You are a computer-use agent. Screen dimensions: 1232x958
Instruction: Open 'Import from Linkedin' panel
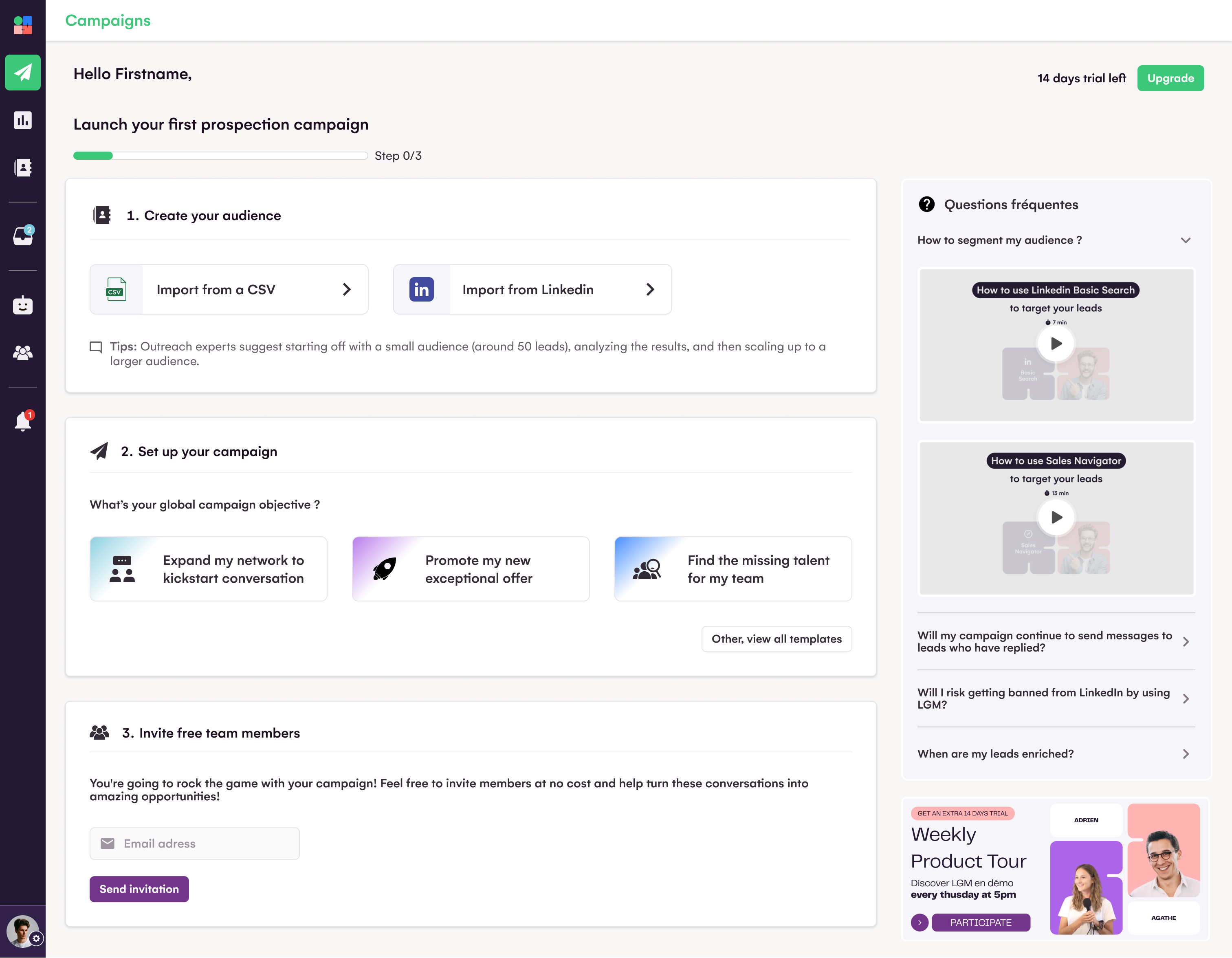tap(532, 289)
